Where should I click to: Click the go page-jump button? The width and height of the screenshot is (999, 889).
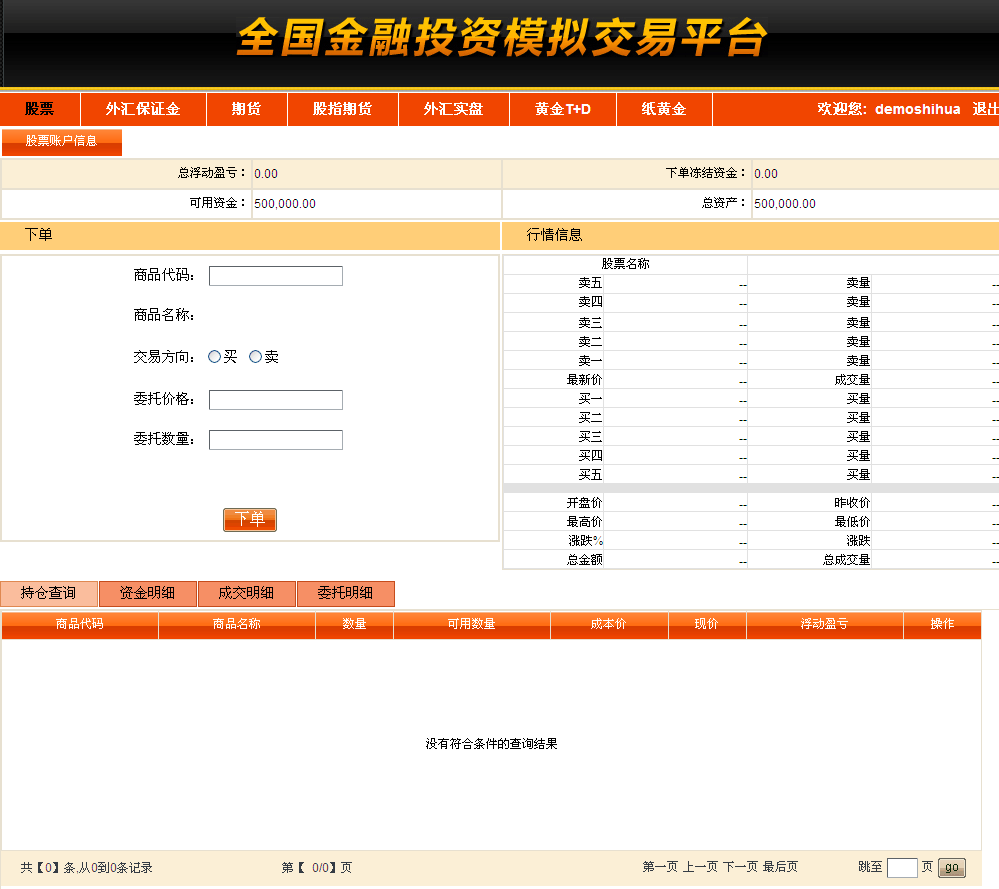[951, 867]
